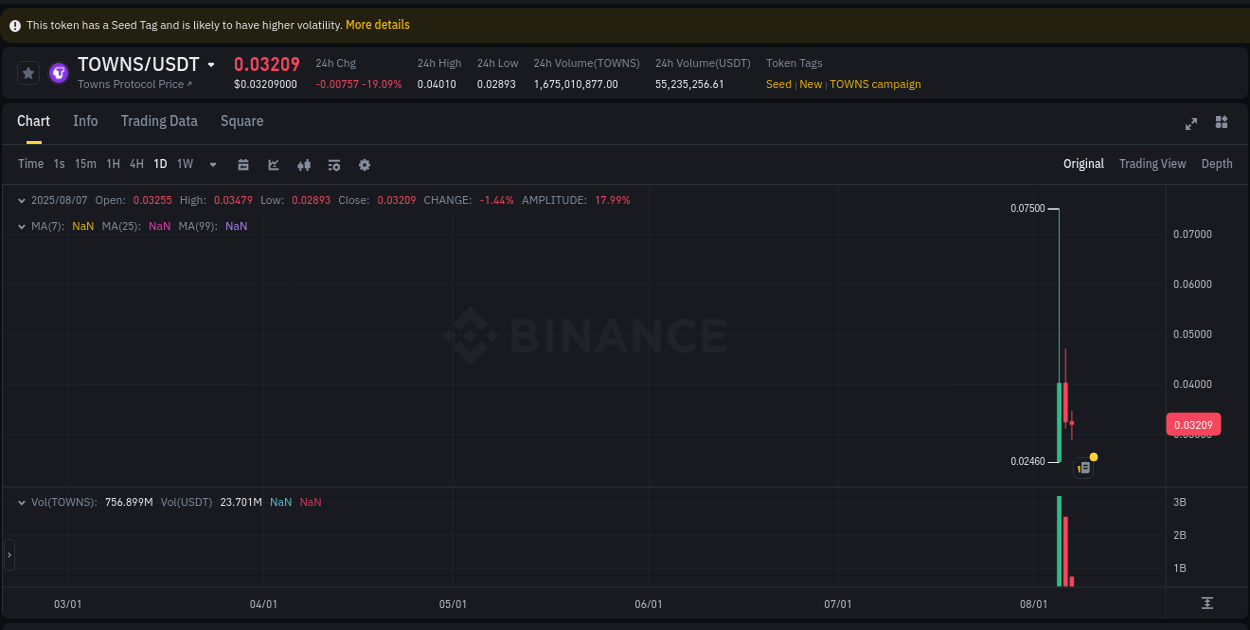Open the indicator list settings icon
Screen dimensions: 1250x630
pyautogui.click(x=333, y=164)
